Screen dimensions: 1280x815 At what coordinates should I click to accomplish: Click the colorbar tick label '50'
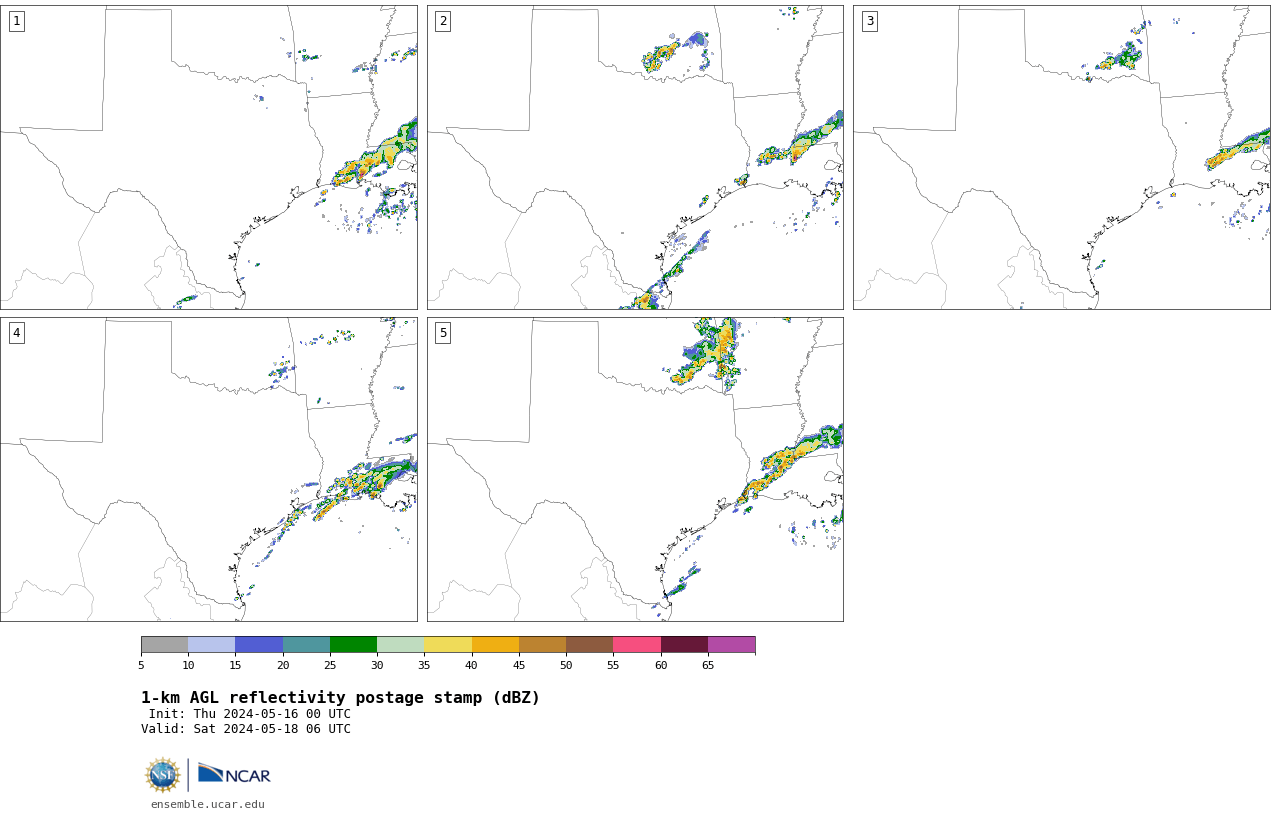[566, 666]
